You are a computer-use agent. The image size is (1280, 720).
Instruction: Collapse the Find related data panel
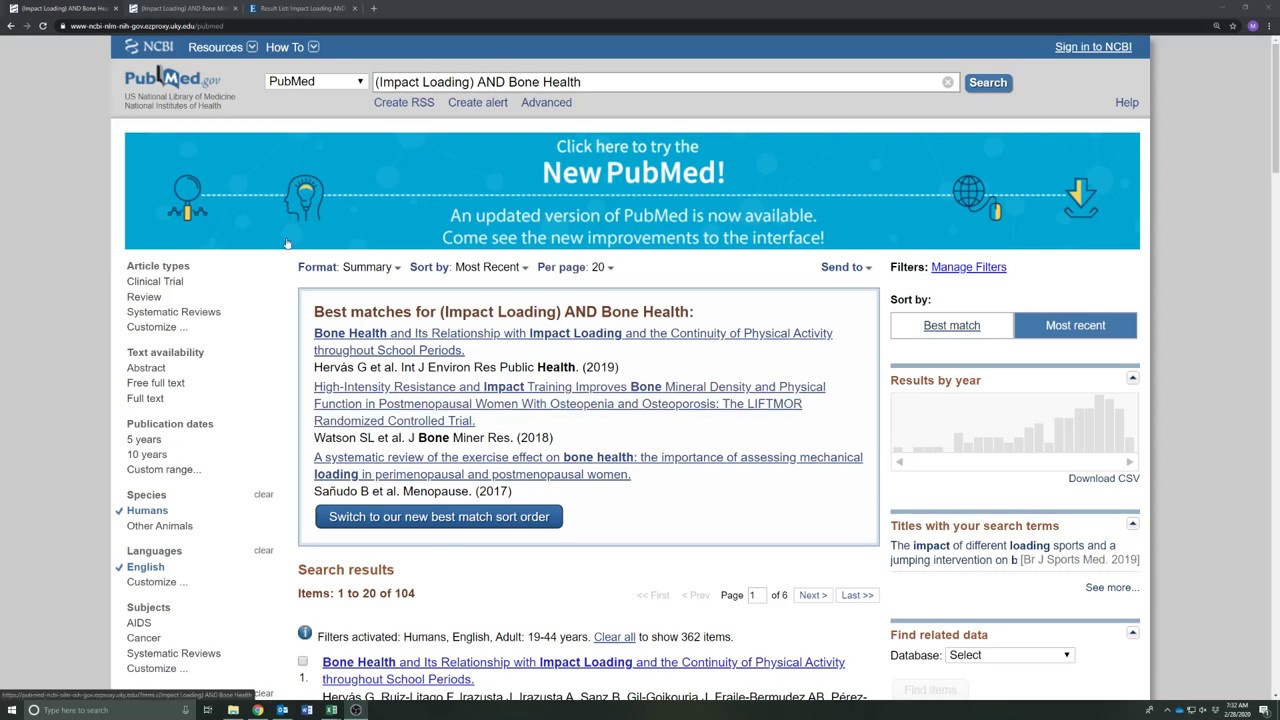click(1132, 632)
